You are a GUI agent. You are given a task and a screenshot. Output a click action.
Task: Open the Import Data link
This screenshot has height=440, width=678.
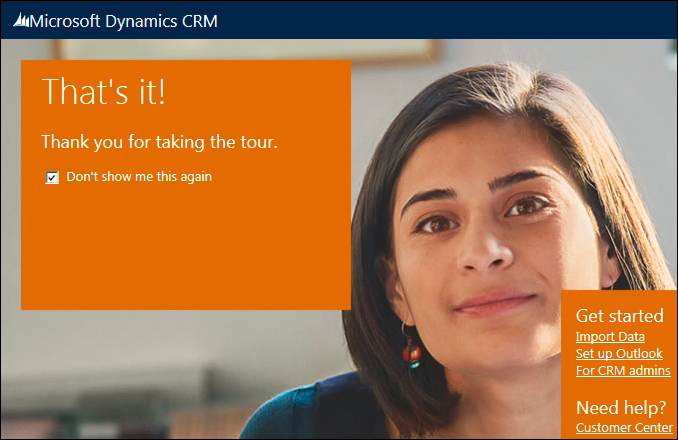point(610,336)
